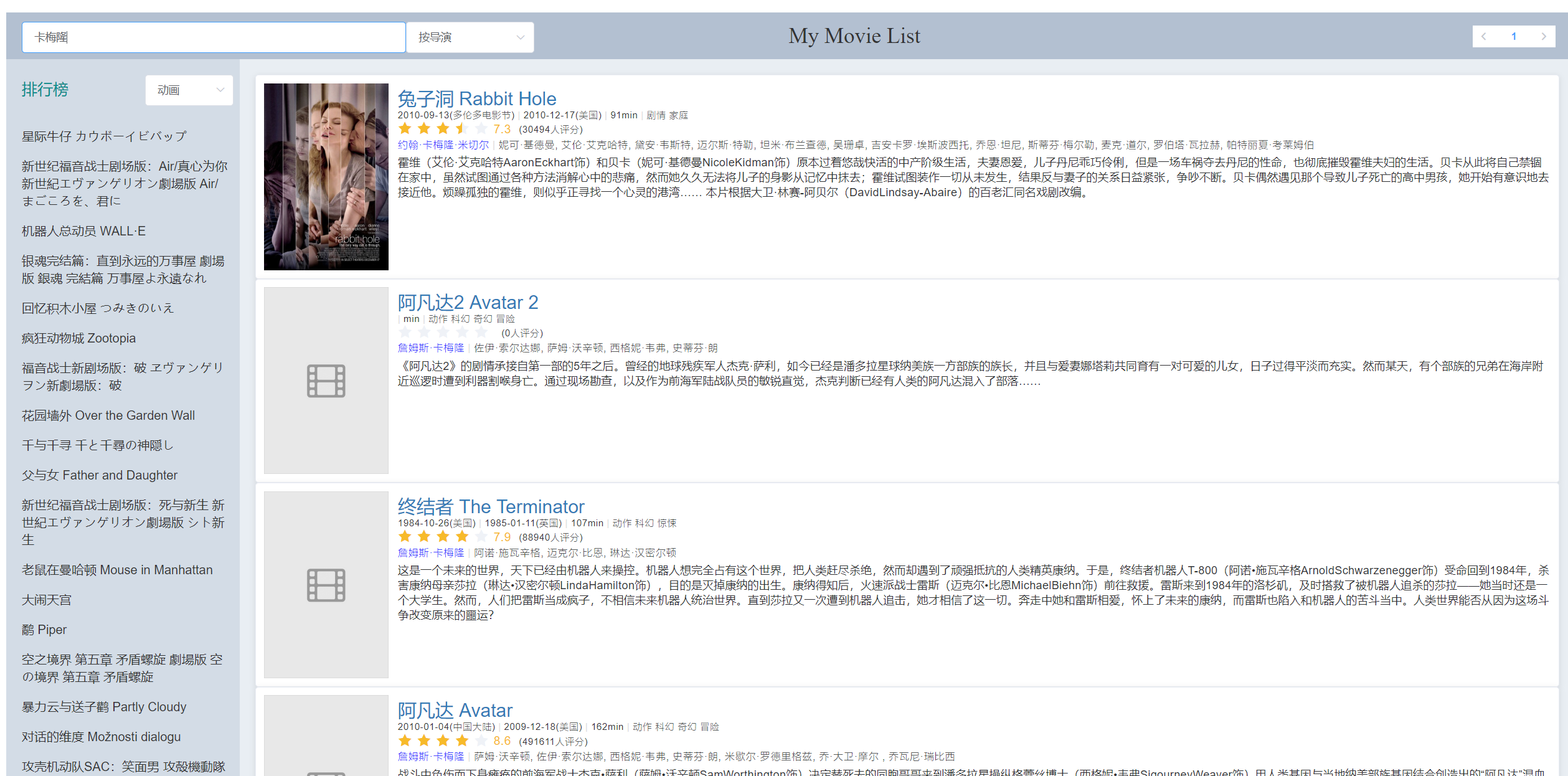Open the 按导演 search type dropdown
The height and width of the screenshot is (776, 1568).
[470, 37]
